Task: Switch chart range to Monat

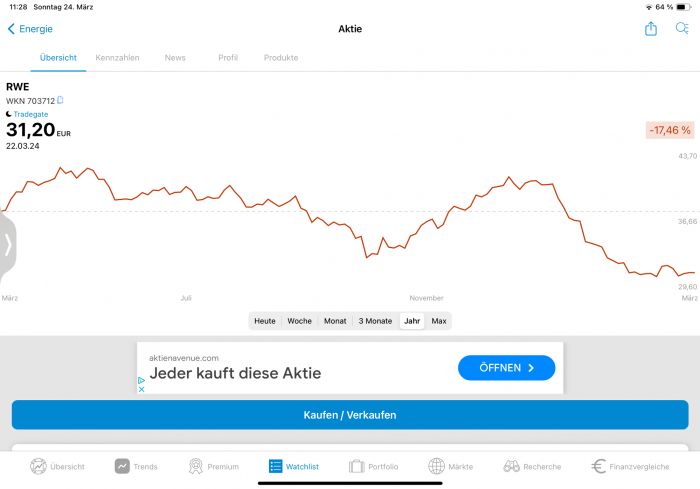Action: click(x=335, y=321)
